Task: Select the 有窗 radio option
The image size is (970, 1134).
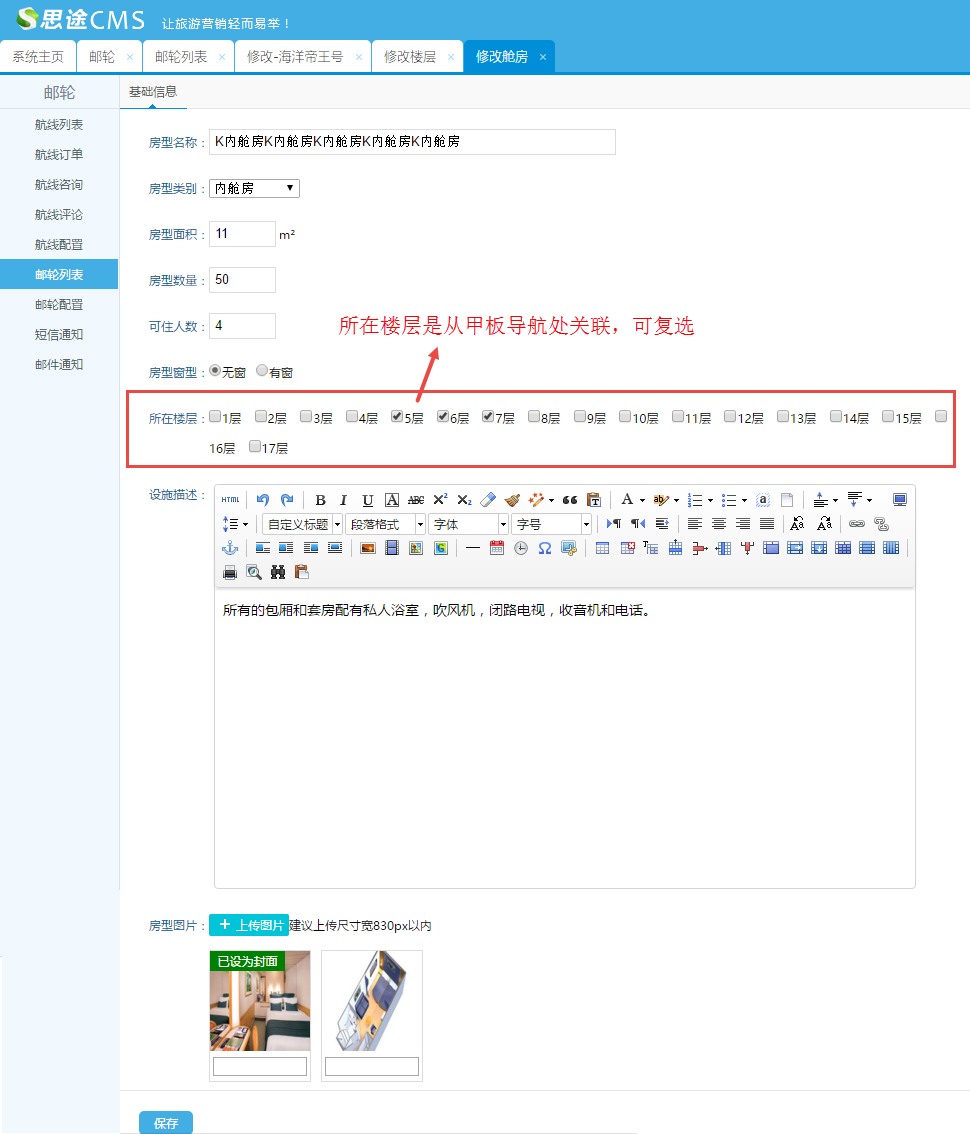Action: [262, 371]
